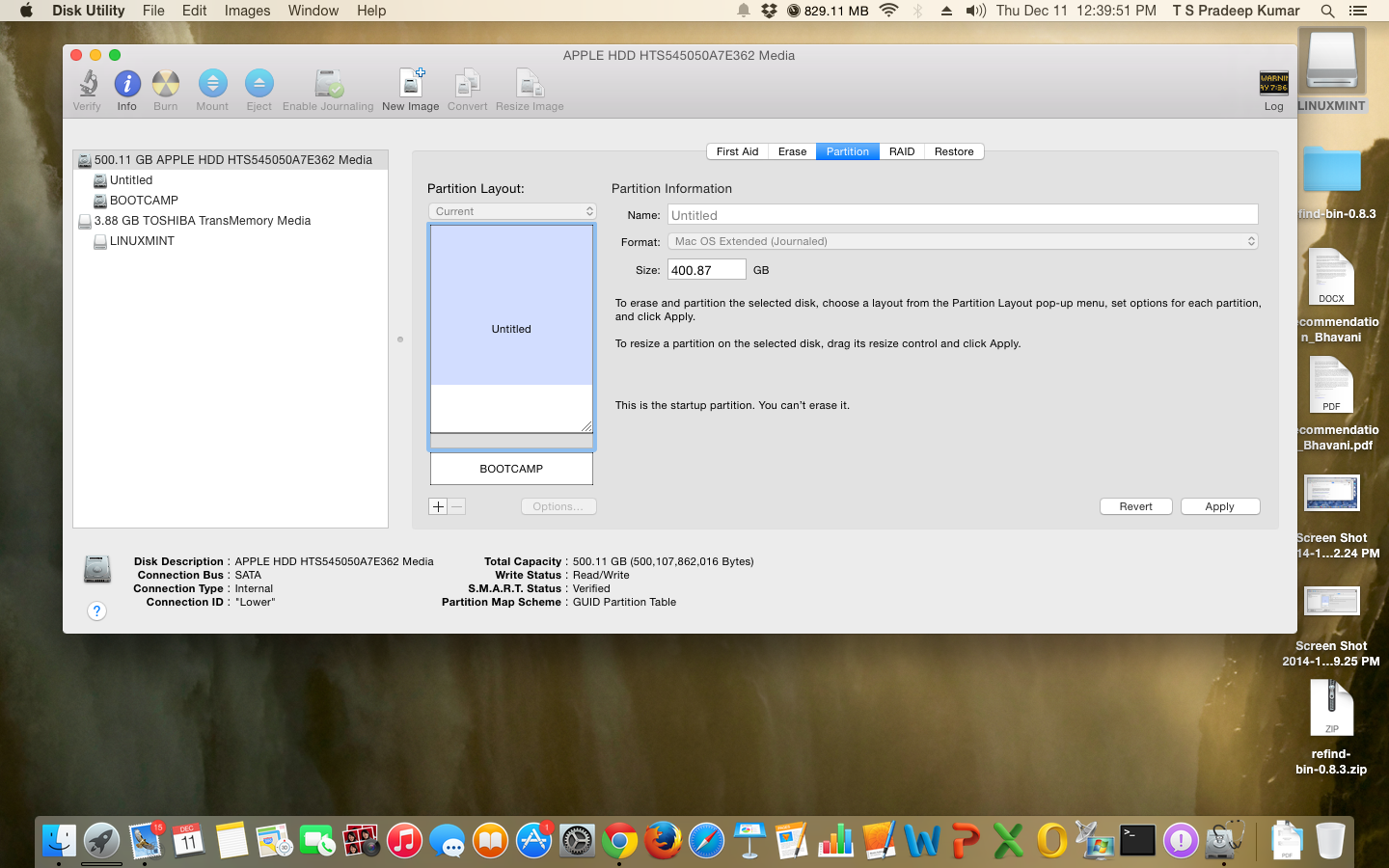Click the Apply button
The height and width of the screenshot is (868, 1389).
1220,506
